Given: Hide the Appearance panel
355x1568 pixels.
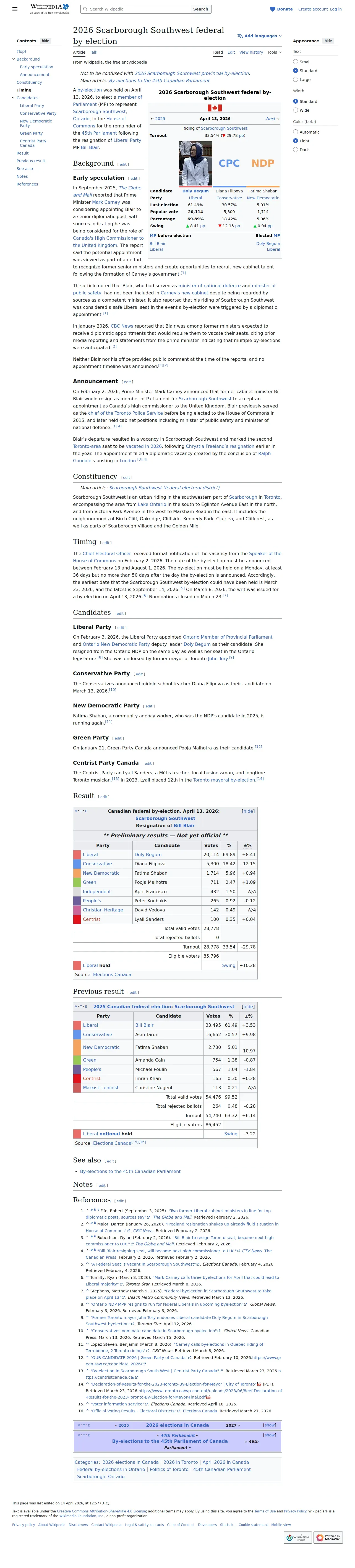Looking at the screenshot, I should click(328, 41).
